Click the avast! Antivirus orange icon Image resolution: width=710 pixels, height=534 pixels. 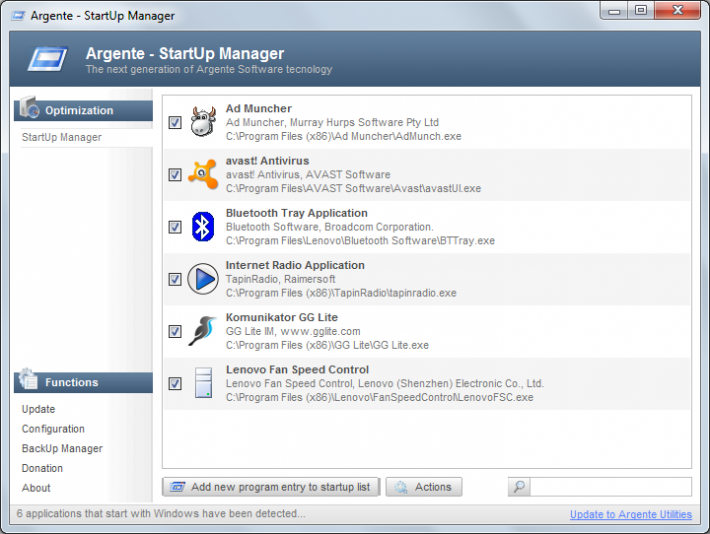[x=203, y=174]
